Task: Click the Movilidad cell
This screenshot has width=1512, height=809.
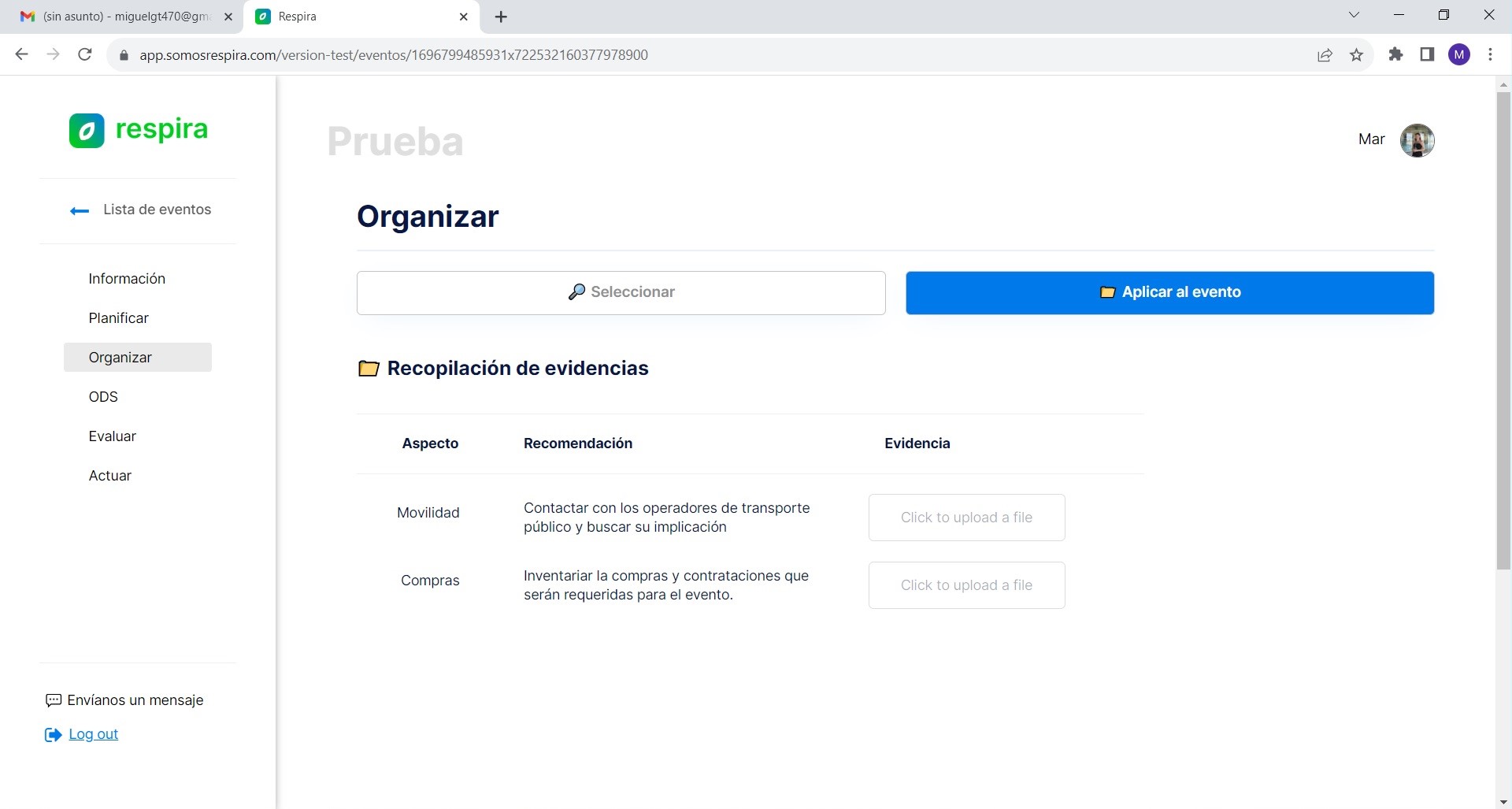Action: tap(428, 513)
